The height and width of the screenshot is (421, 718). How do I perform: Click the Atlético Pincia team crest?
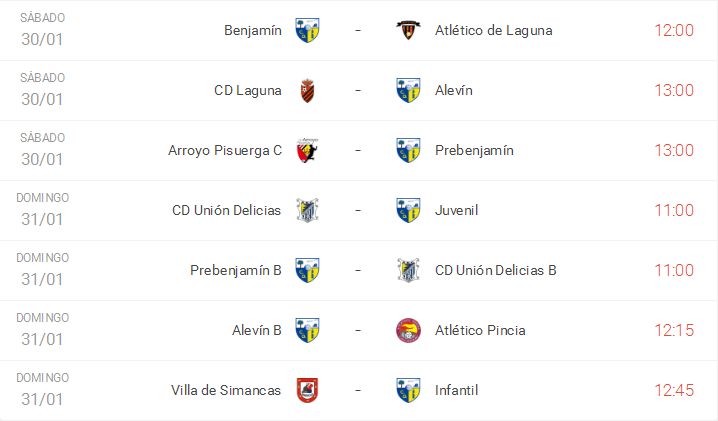click(407, 330)
